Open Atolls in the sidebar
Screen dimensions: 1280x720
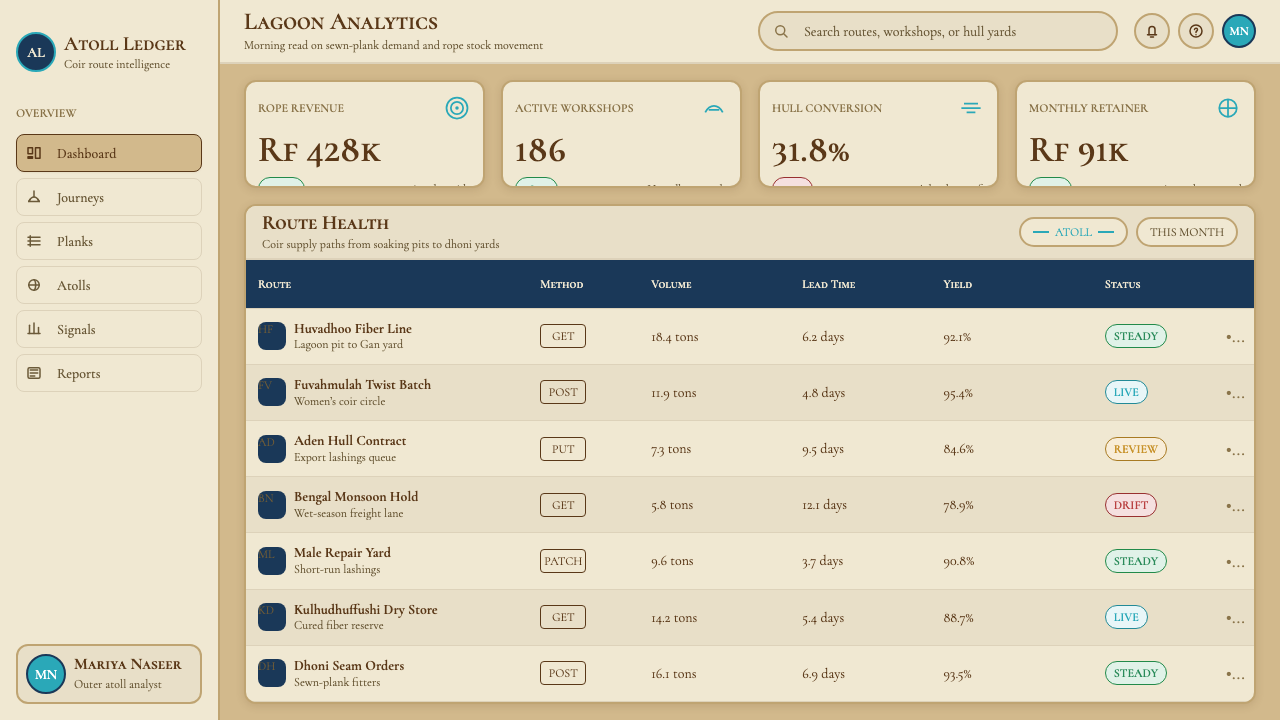pos(109,285)
